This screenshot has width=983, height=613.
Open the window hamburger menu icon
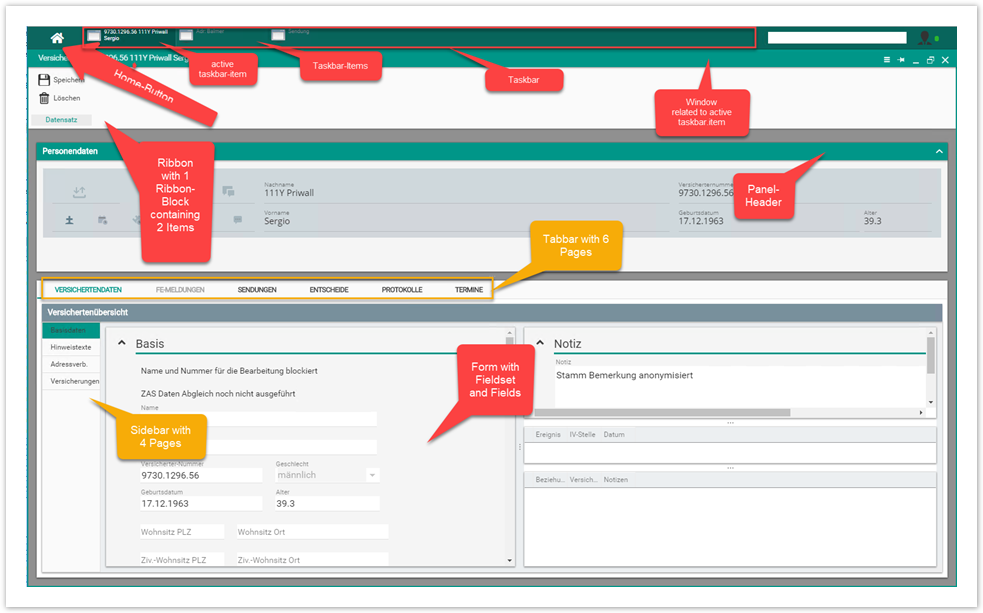pos(887,60)
